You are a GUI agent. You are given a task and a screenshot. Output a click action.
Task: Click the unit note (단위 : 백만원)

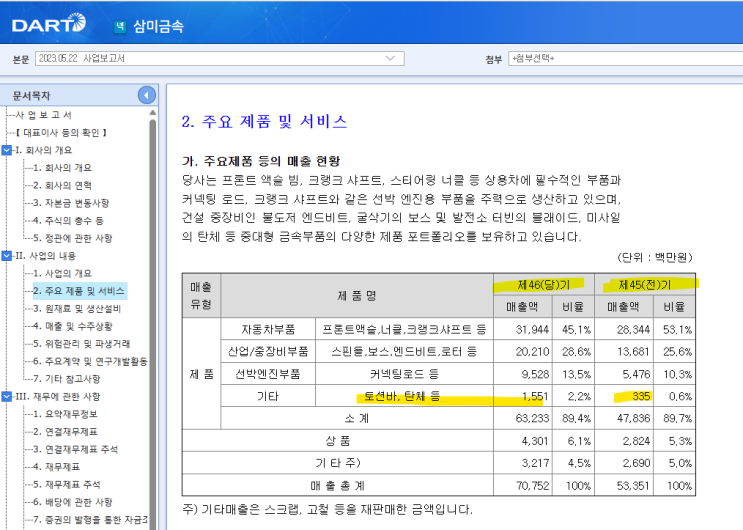point(655,257)
